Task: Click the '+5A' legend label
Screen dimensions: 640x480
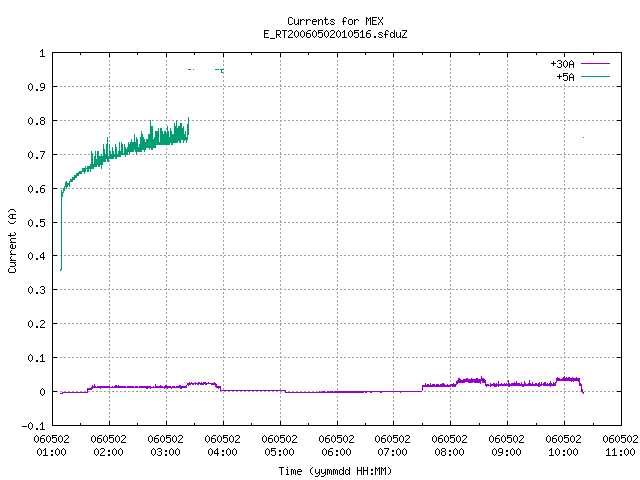Action: (x=565, y=77)
